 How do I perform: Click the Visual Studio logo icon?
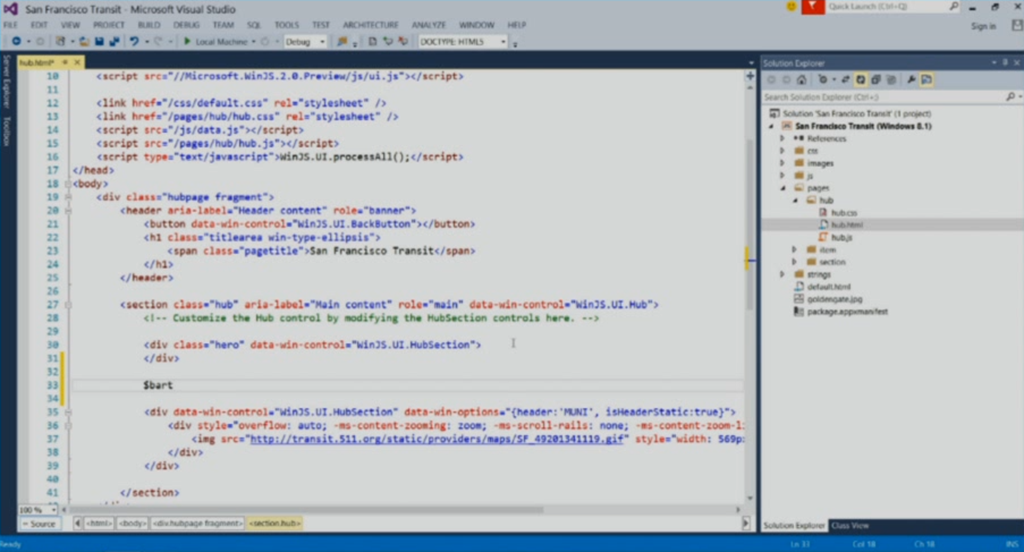tap(10, 8)
